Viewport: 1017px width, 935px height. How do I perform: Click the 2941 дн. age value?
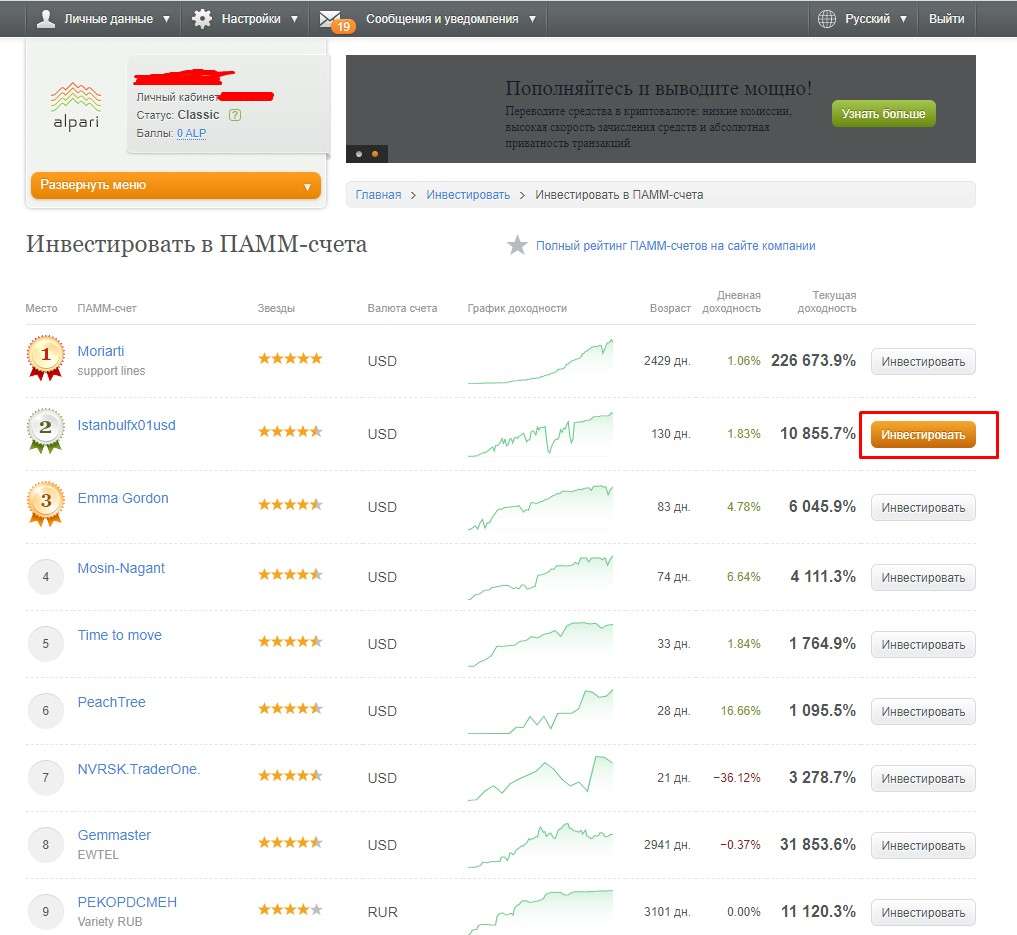667,845
